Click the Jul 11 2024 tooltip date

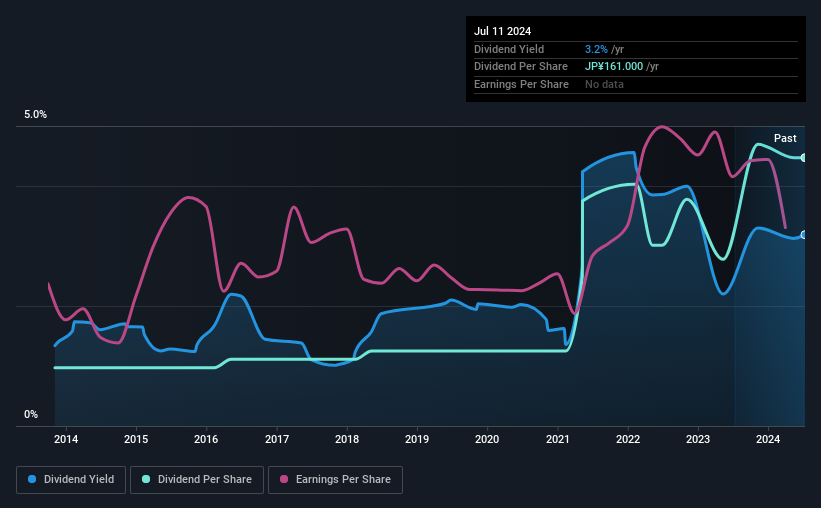[502, 31]
